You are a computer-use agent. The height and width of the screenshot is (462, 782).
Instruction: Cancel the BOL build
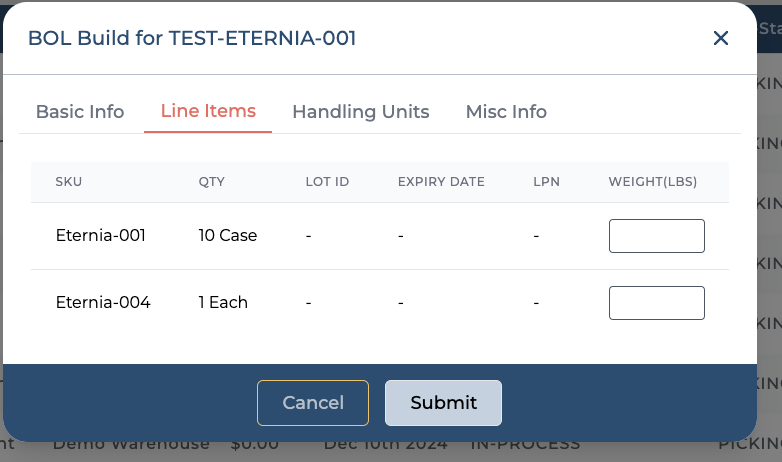pyautogui.click(x=313, y=403)
